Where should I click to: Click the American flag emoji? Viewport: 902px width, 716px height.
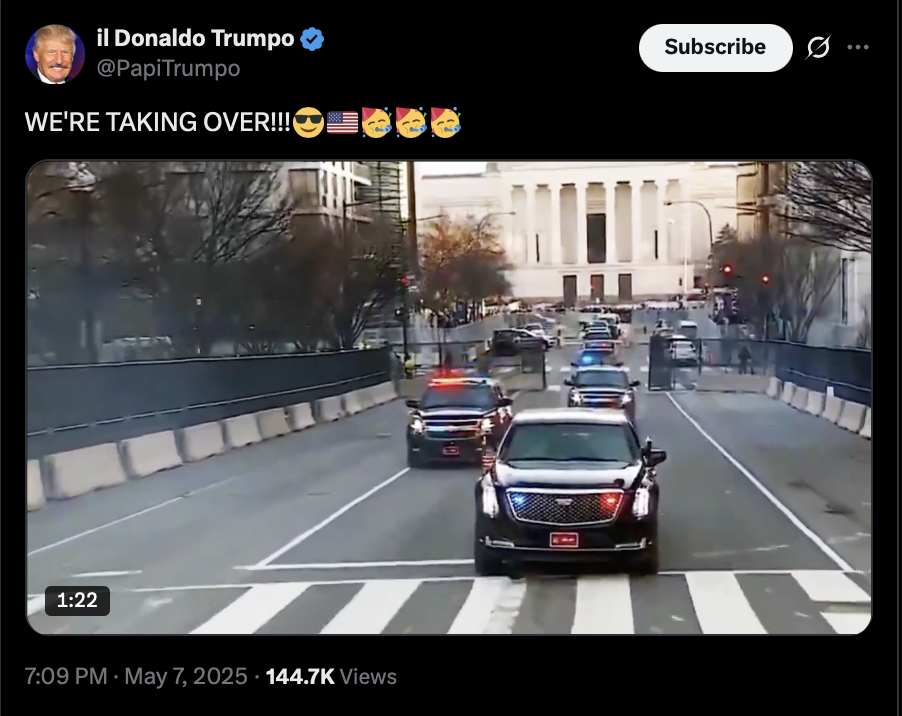[342, 122]
